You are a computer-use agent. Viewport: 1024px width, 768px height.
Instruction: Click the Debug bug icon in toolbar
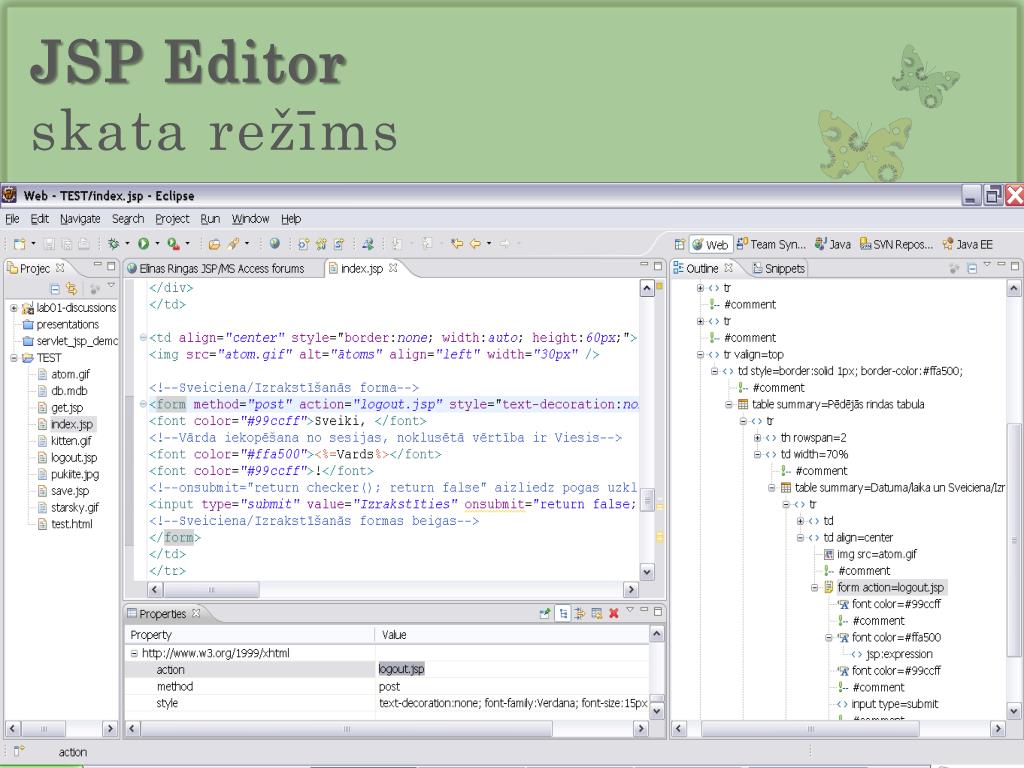(x=114, y=244)
